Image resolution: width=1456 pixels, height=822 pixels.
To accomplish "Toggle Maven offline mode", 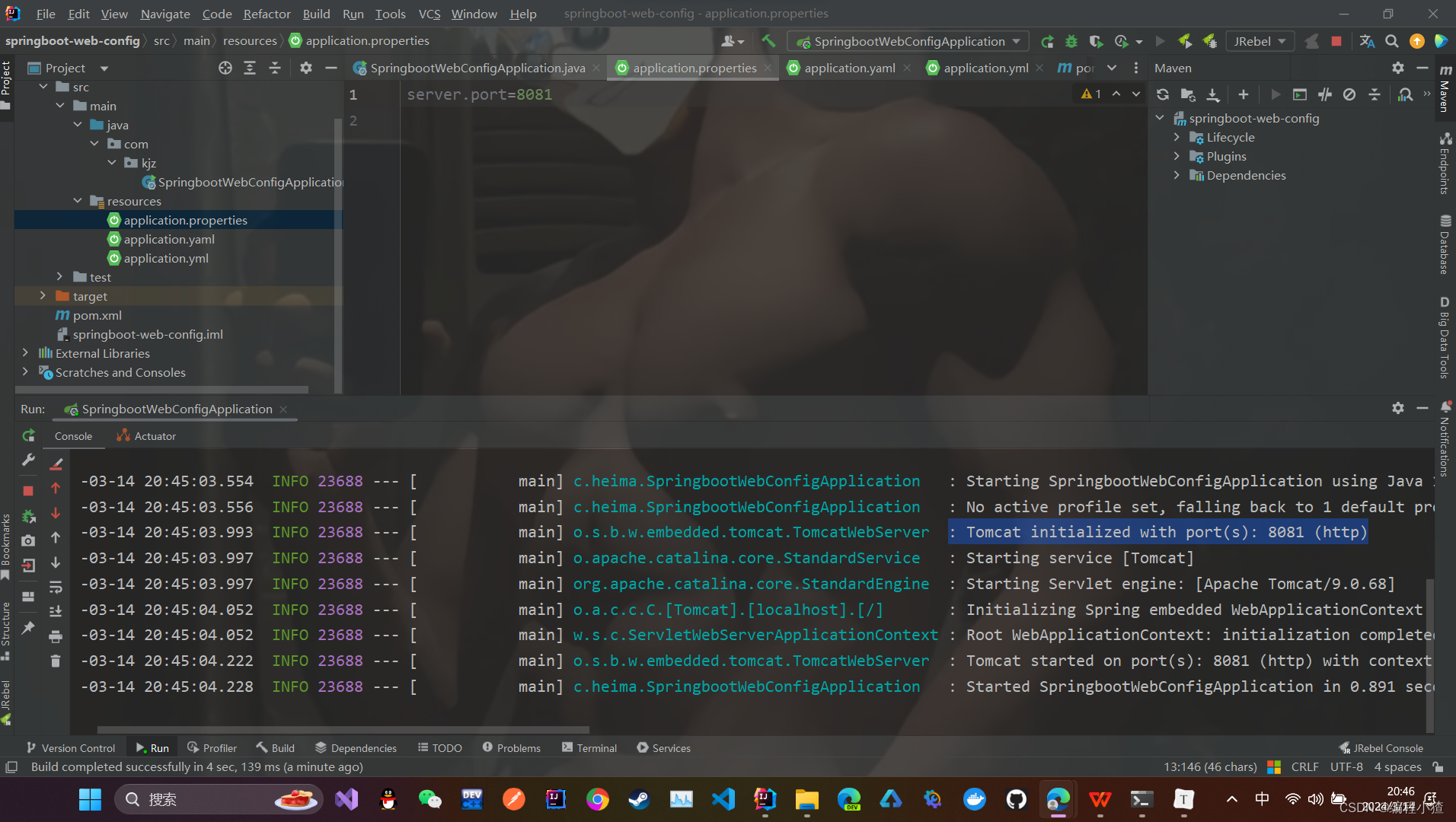I will [x=1325, y=94].
